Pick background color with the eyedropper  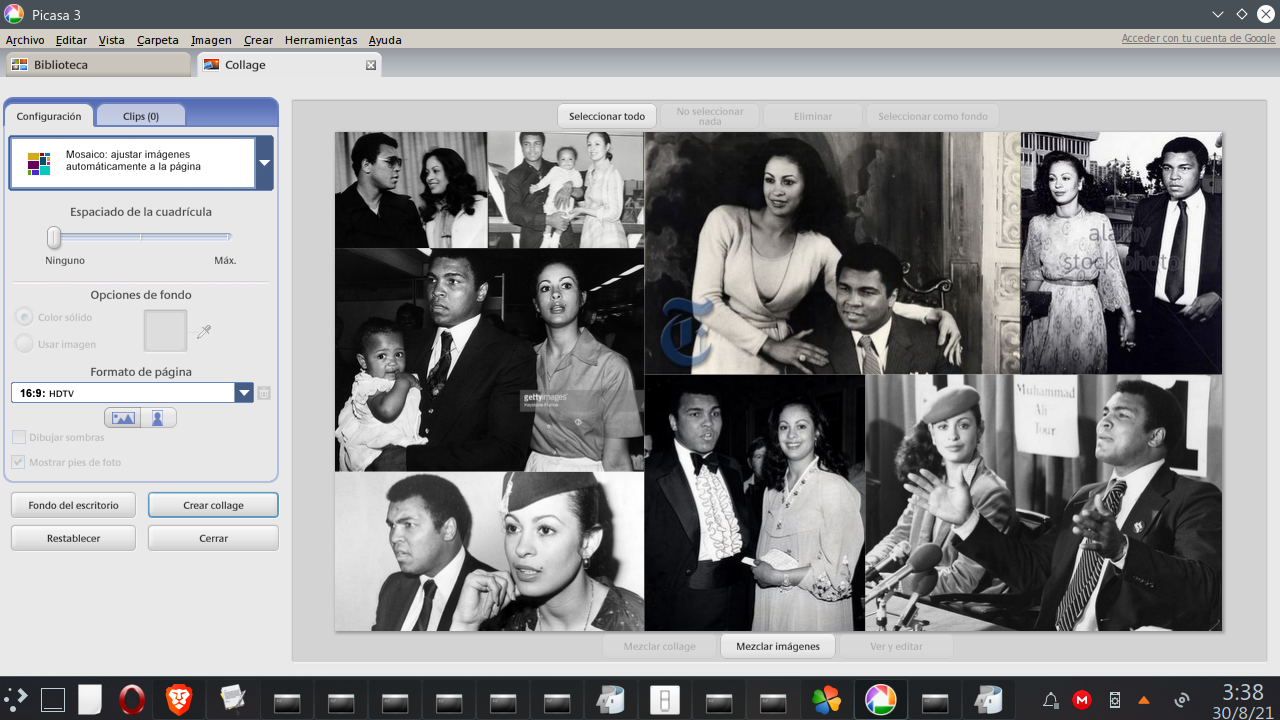pyautogui.click(x=204, y=331)
